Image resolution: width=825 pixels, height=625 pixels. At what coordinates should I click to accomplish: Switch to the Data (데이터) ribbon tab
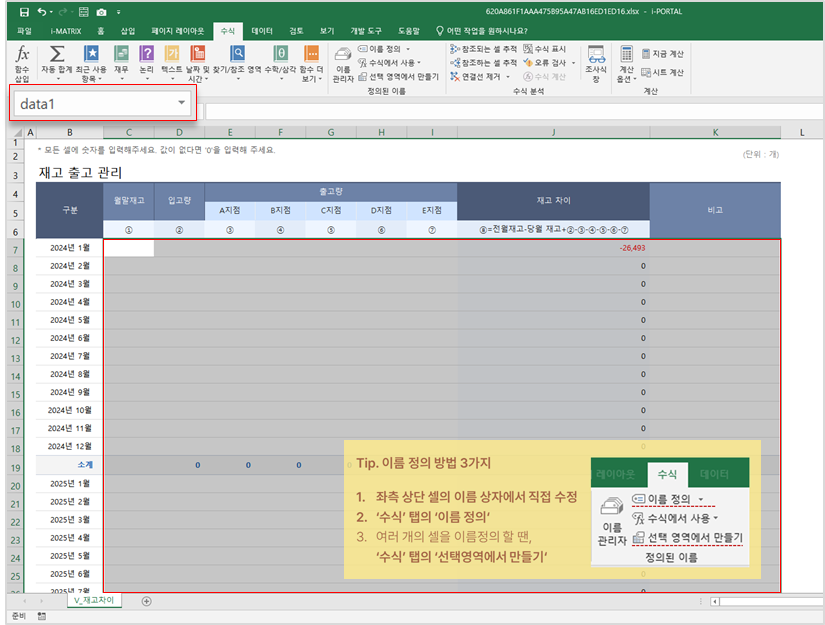coord(262,31)
